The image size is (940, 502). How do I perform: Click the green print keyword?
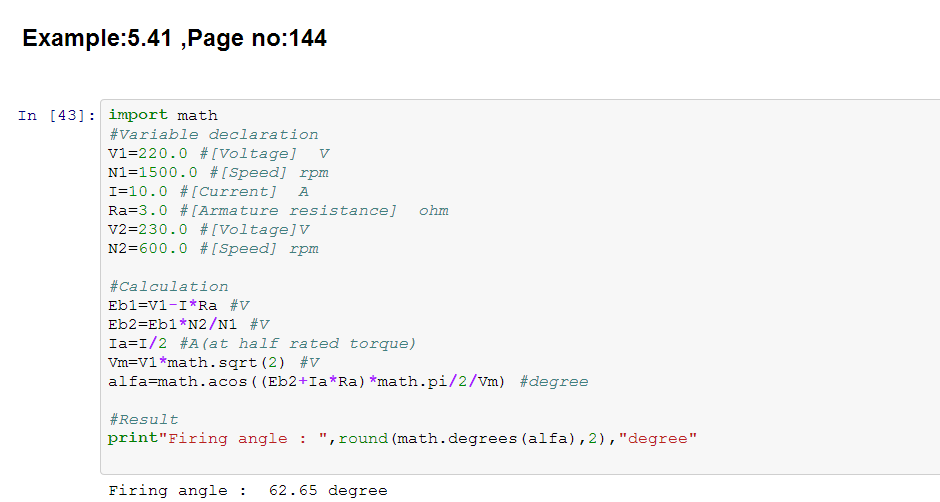[128, 438]
